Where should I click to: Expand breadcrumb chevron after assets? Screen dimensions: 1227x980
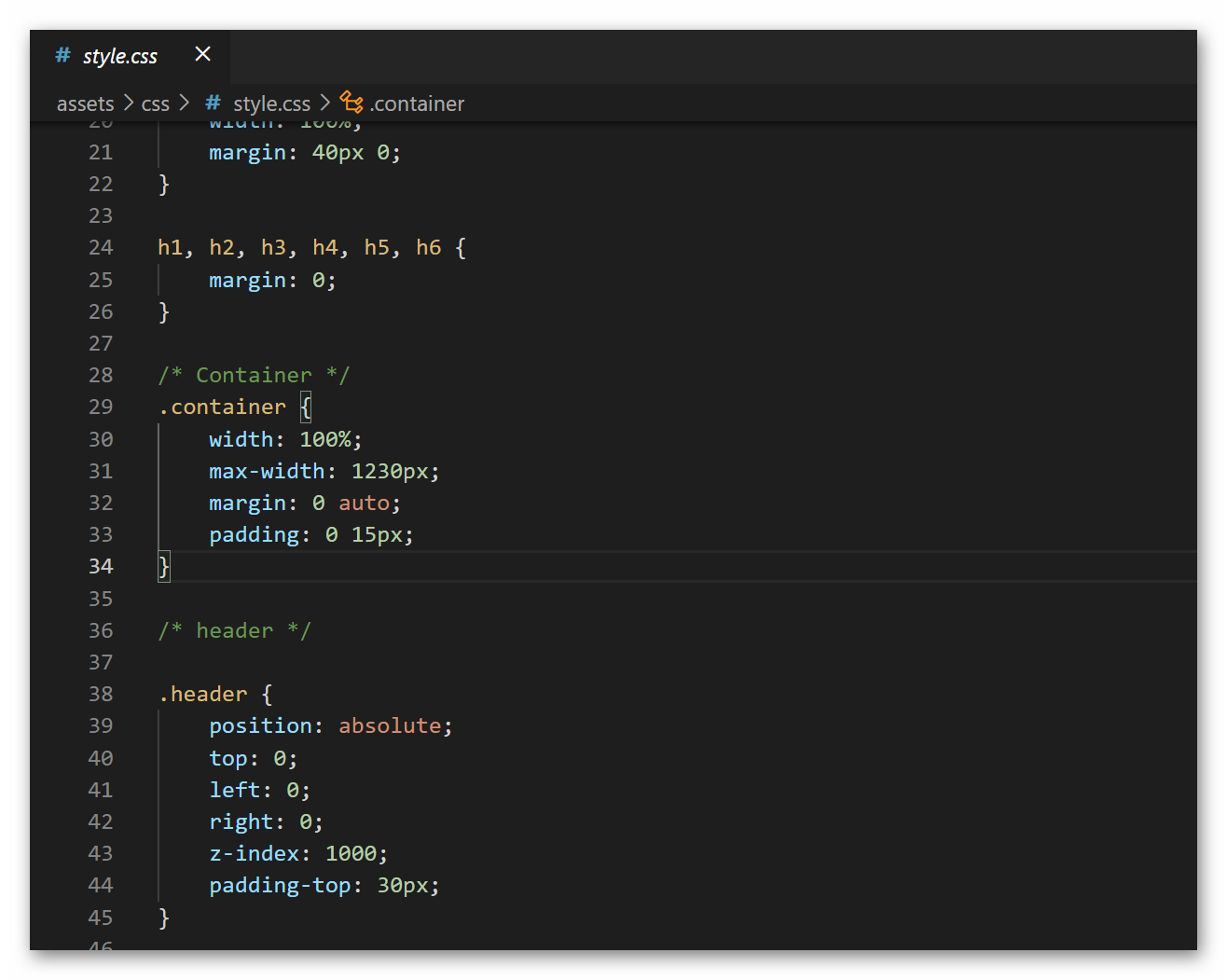pos(129,103)
